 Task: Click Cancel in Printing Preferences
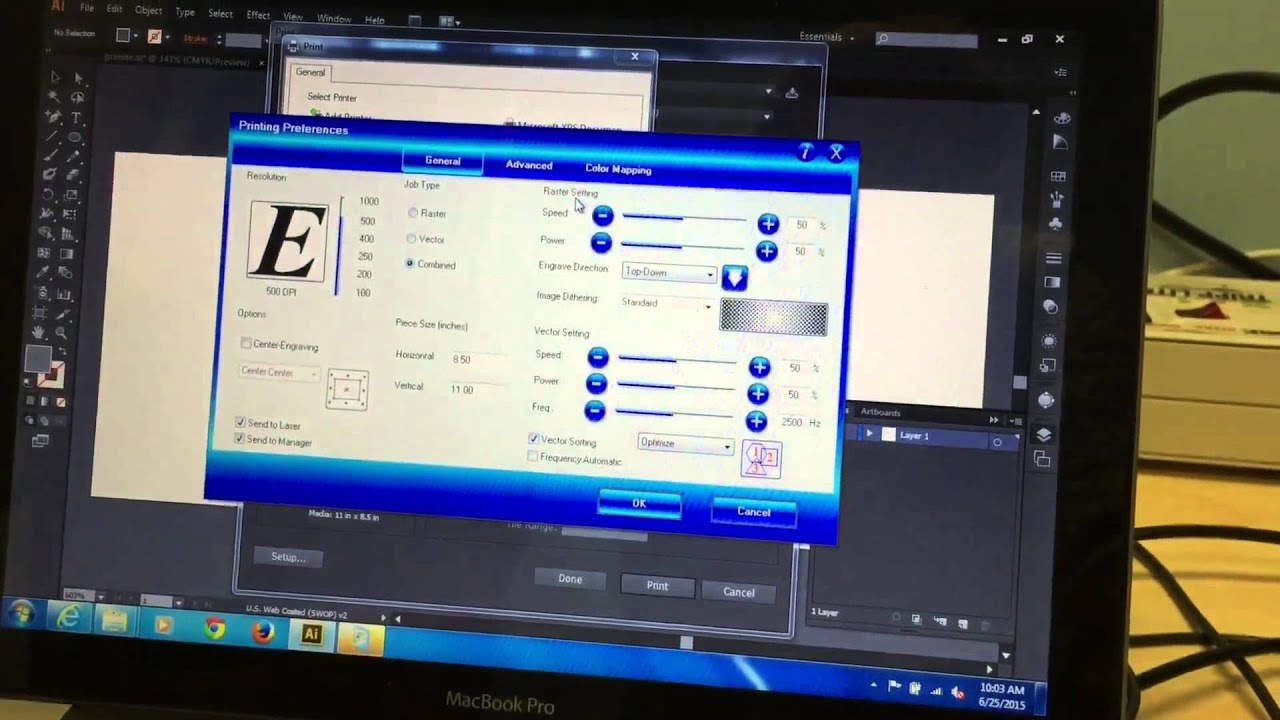click(x=754, y=512)
